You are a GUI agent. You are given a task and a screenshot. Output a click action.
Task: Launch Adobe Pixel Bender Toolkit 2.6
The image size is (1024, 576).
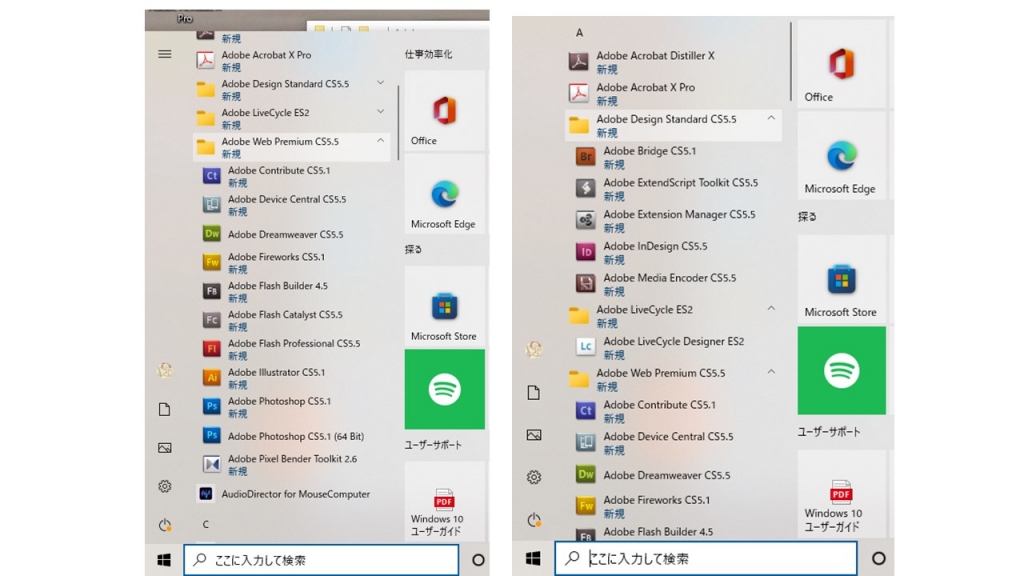tap(292, 464)
